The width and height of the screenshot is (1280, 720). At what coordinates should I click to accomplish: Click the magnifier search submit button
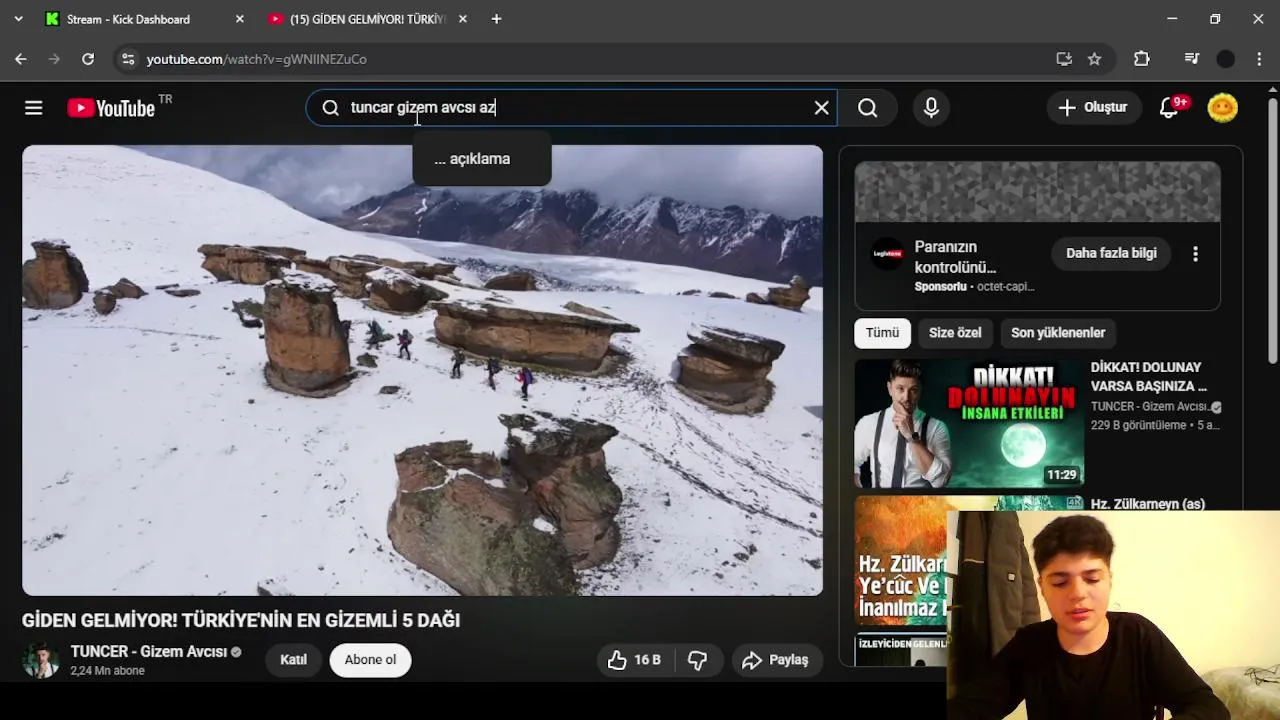tap(868, 108)
